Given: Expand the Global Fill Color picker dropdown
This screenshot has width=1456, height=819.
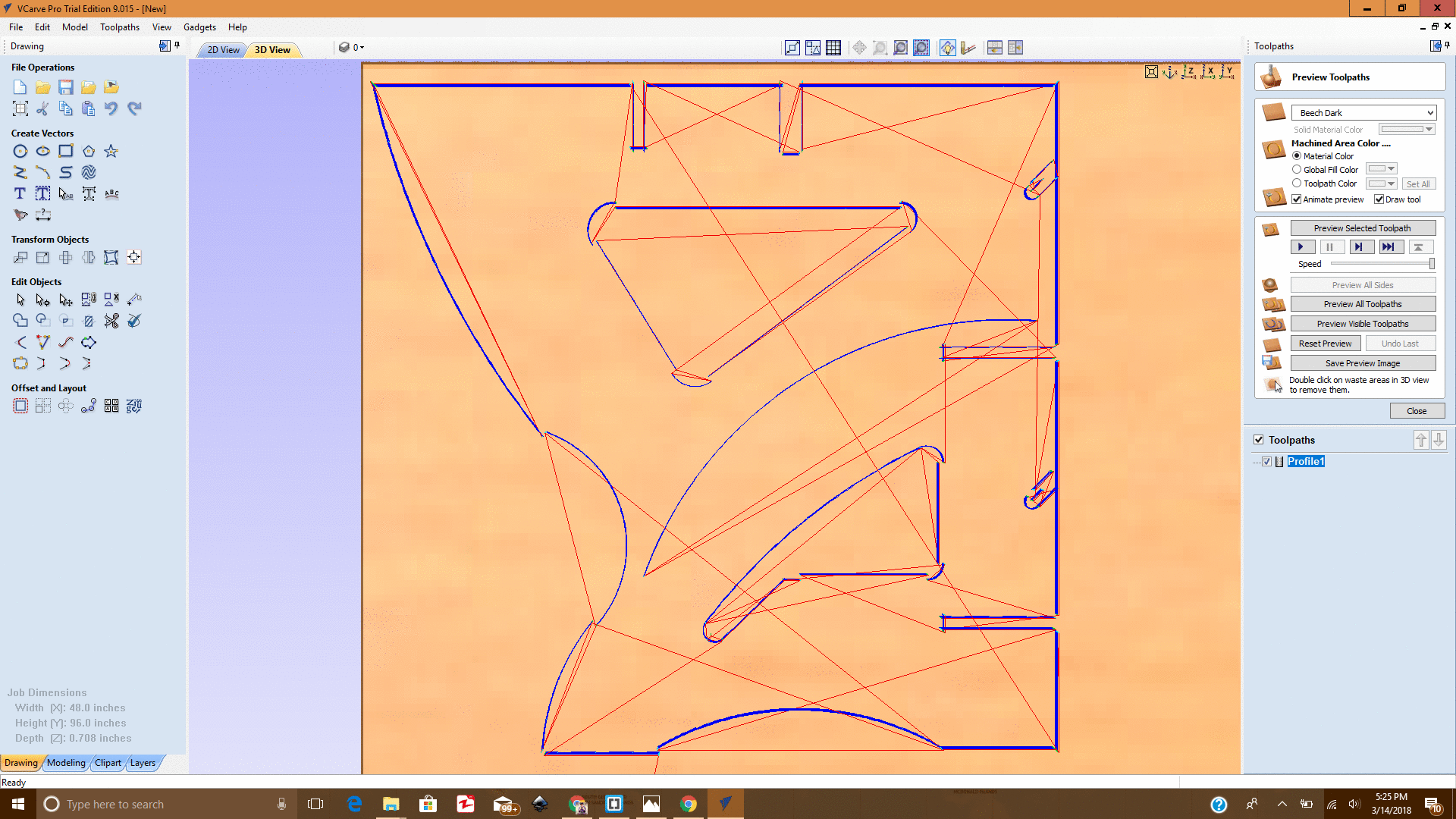Looking at the screenshot, I should [1391, 169].
